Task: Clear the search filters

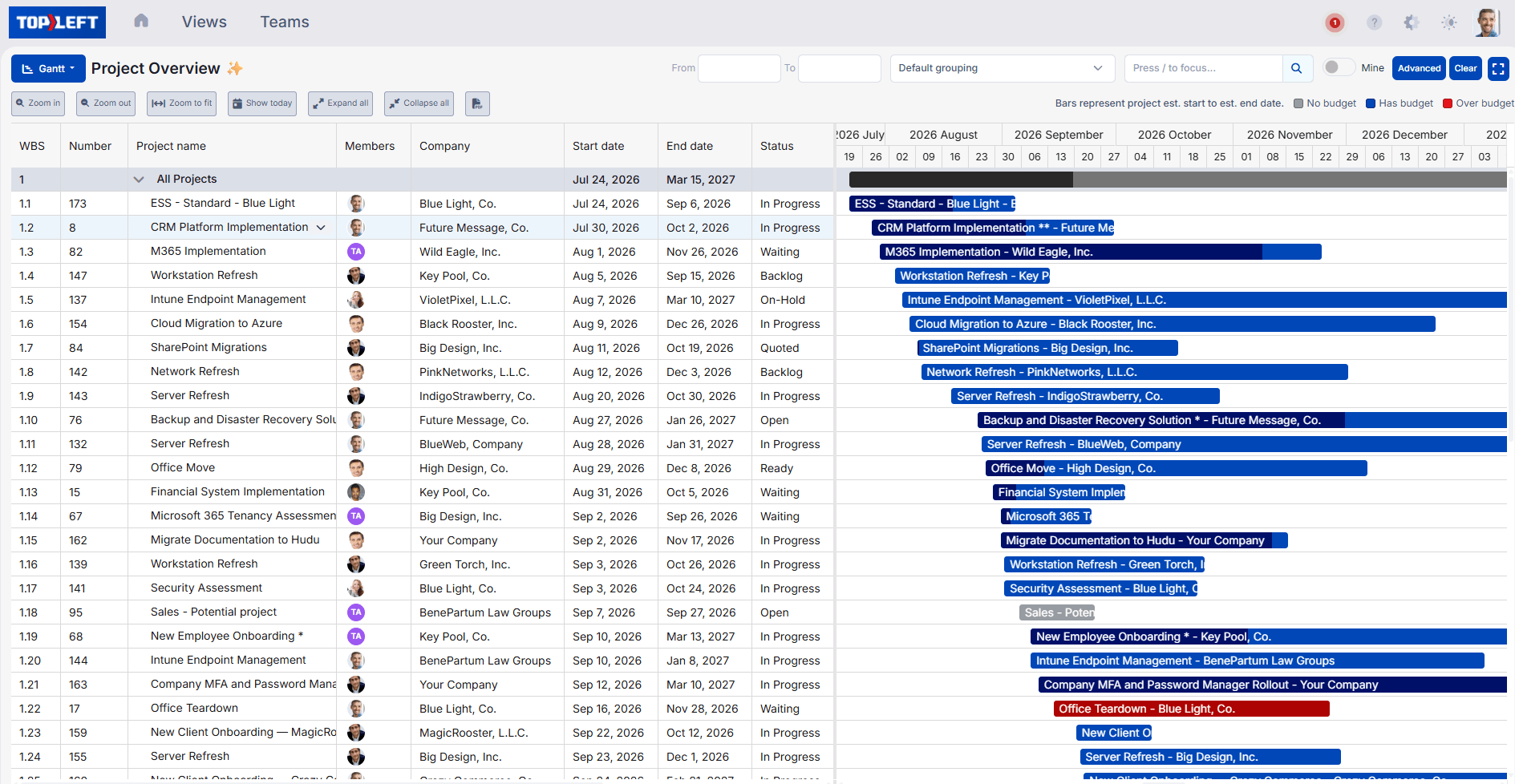Action: [x=1465, y=68]
